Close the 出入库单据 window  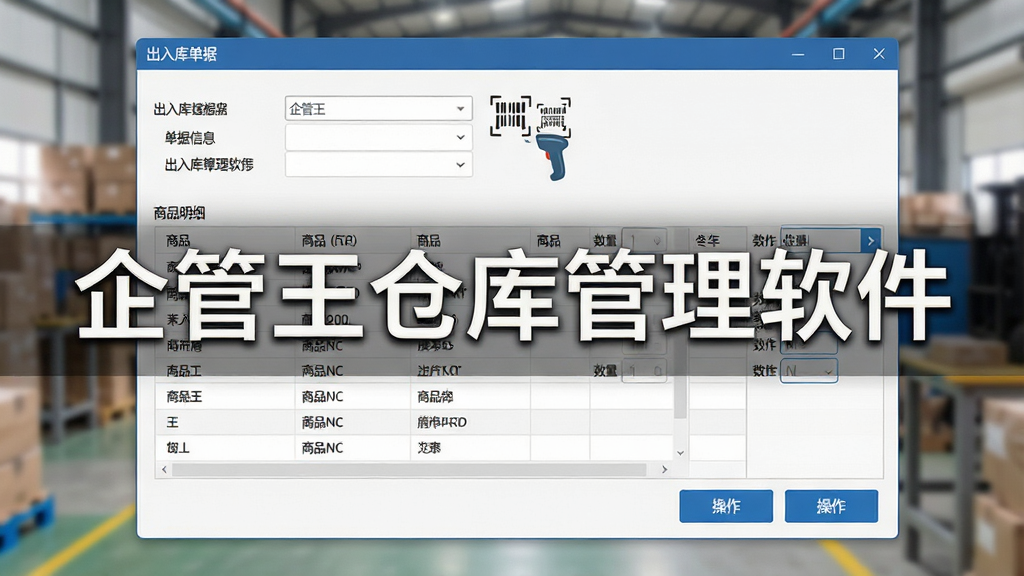(879, 54)
